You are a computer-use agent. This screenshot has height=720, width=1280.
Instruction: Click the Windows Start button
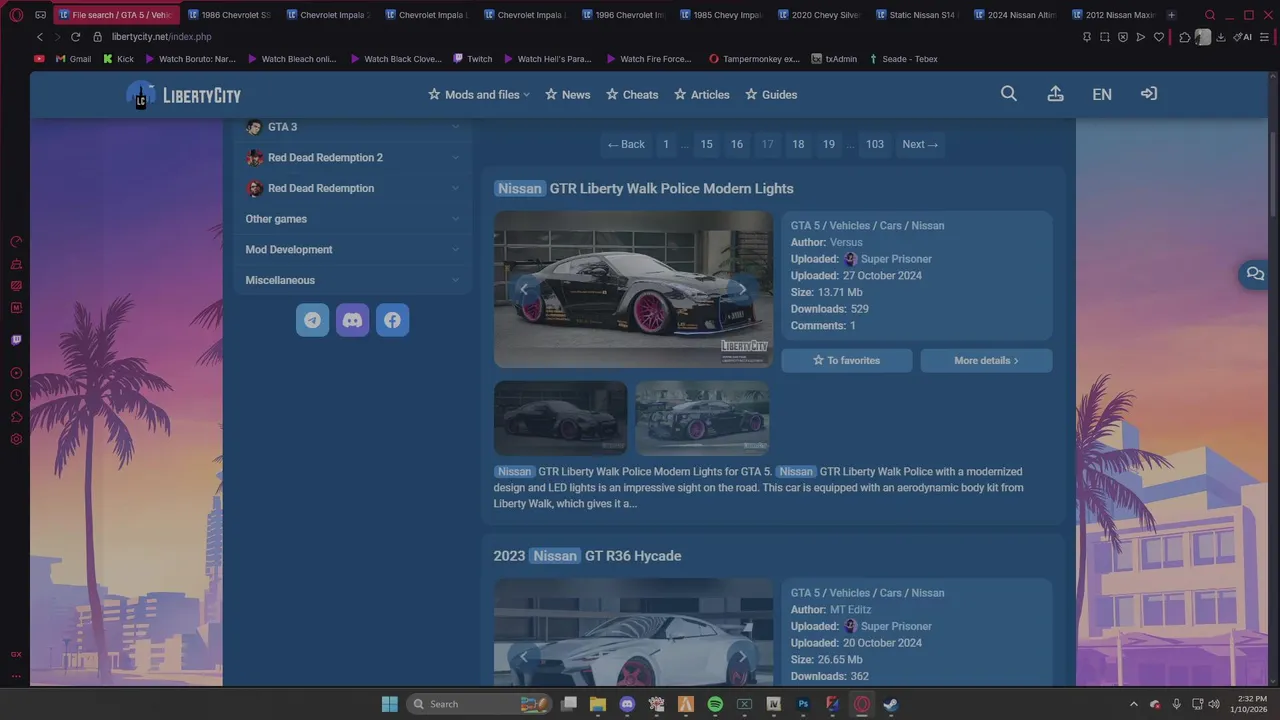tap(390, 704)
